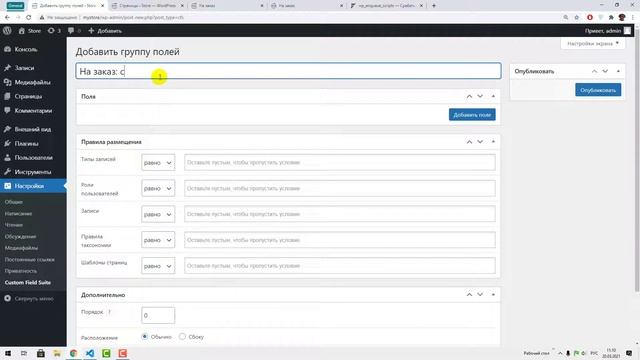The width and height of the screenshot is (640, 360).
Task: Open Чтение settings submenu
Action: (x=14, y=225)
